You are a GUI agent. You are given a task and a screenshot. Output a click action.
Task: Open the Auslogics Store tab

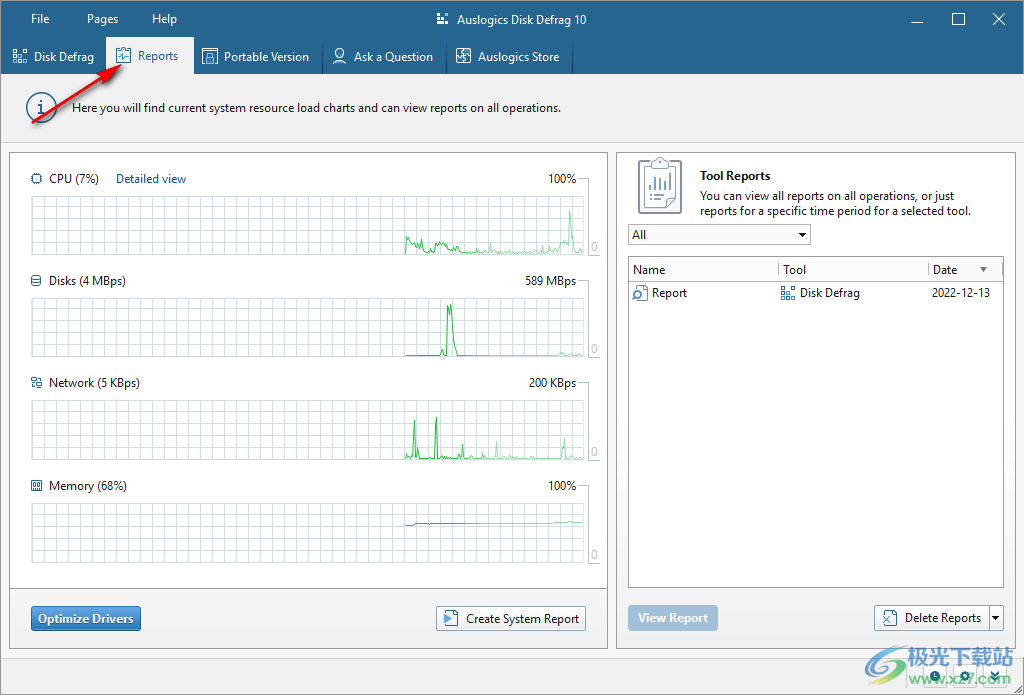coord(508,57)
